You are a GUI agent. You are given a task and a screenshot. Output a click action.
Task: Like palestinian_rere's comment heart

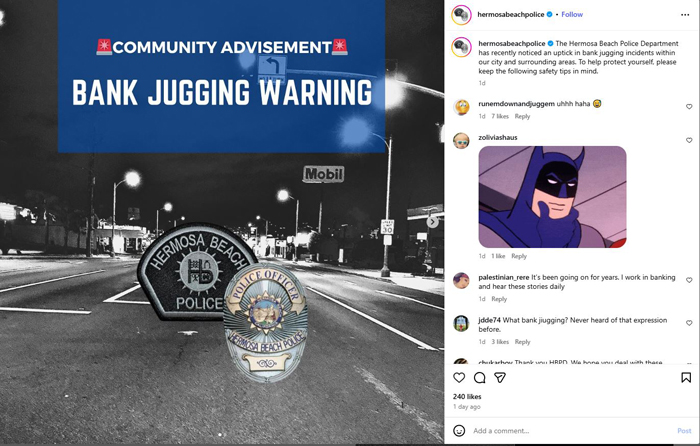[x=689, y=280]
